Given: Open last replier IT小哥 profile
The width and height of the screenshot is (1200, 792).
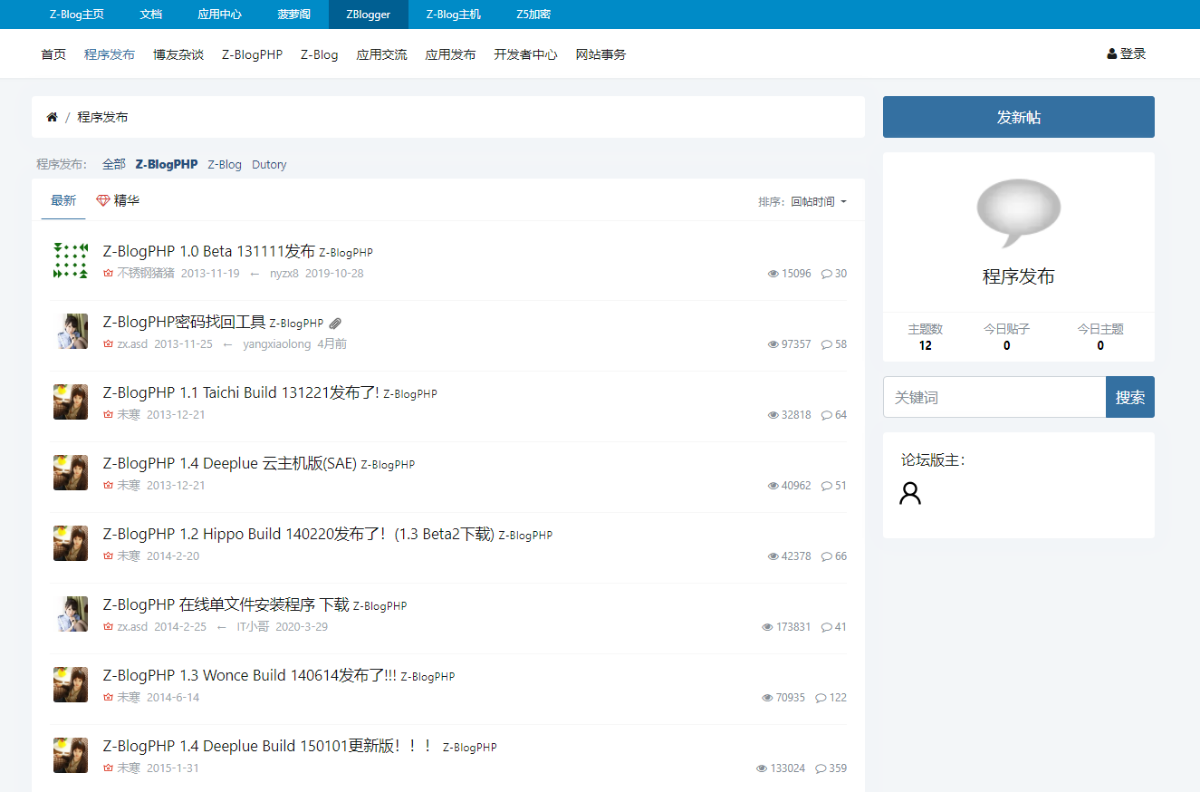Looking at the screenshot, I should coord(253,627).
